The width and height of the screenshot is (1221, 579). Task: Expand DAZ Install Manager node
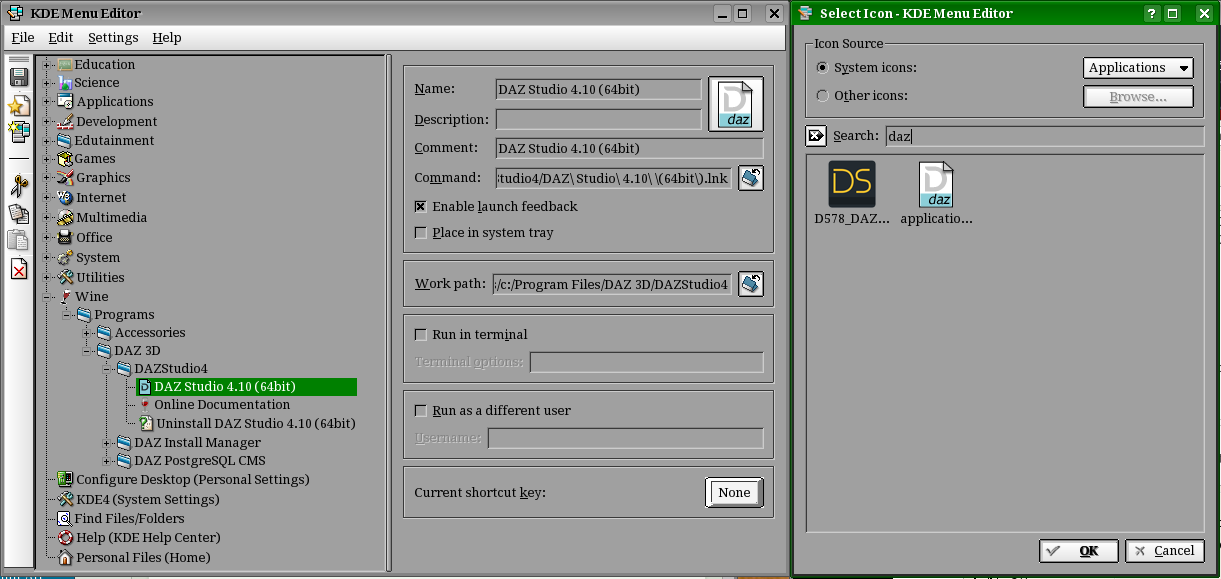pos(107,443)
